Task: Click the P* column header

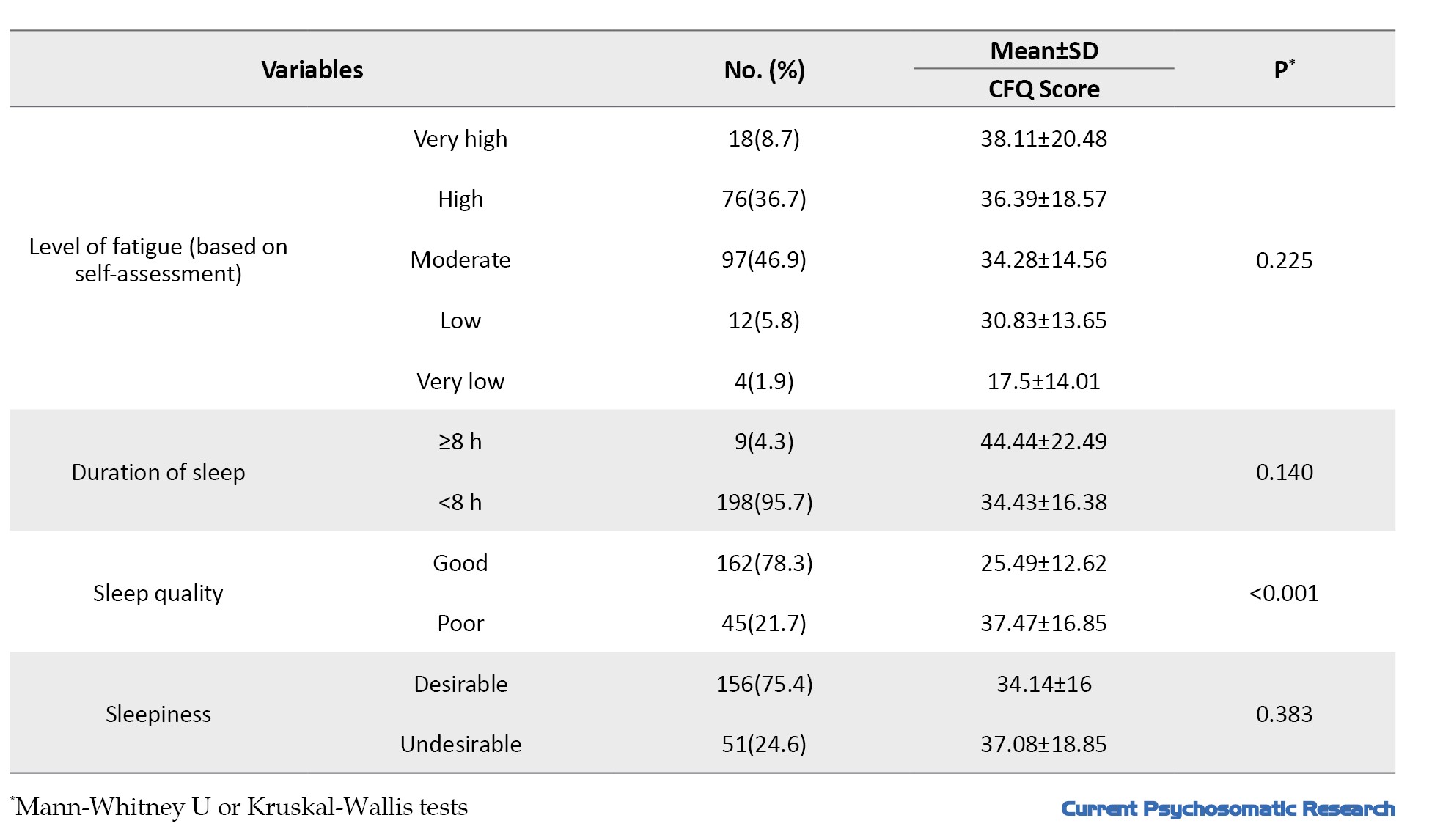Action: pyautogui.click(x=1284, y=70)
